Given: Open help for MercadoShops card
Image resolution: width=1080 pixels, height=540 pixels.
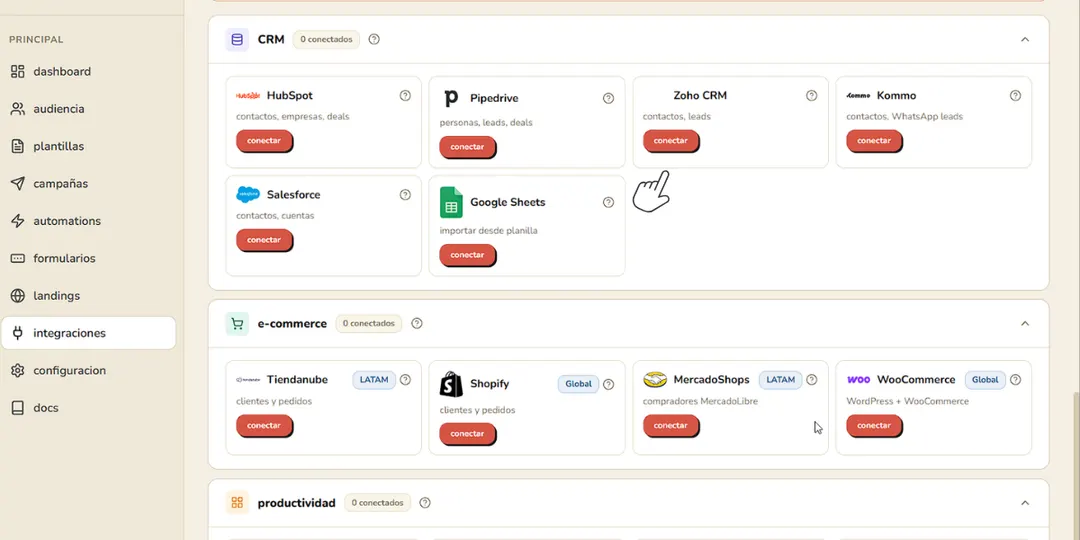Looking at the screenshot, I should (x=811, y=380).
